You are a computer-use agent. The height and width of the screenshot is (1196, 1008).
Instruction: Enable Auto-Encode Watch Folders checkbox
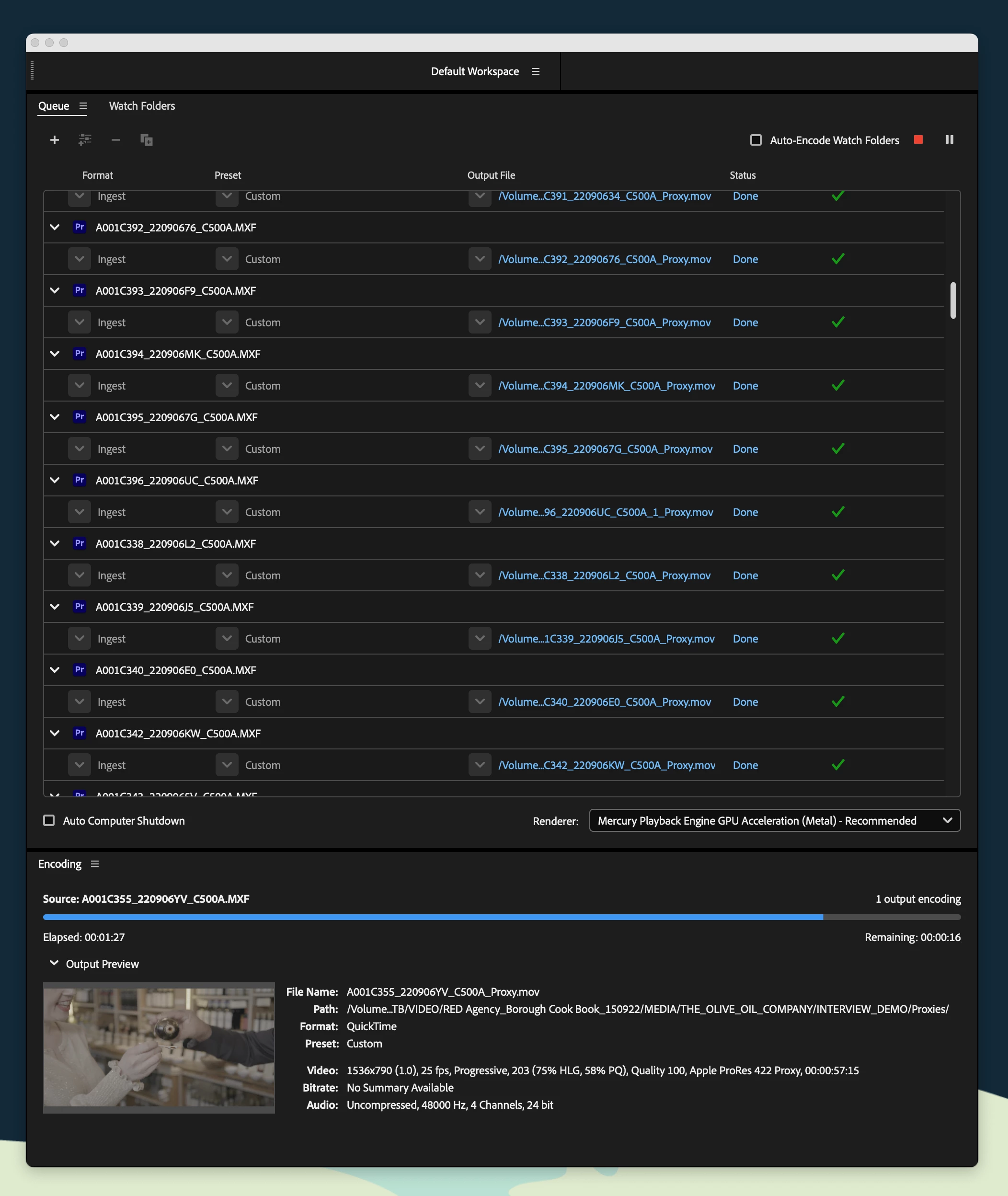click(x=756, y=140)
